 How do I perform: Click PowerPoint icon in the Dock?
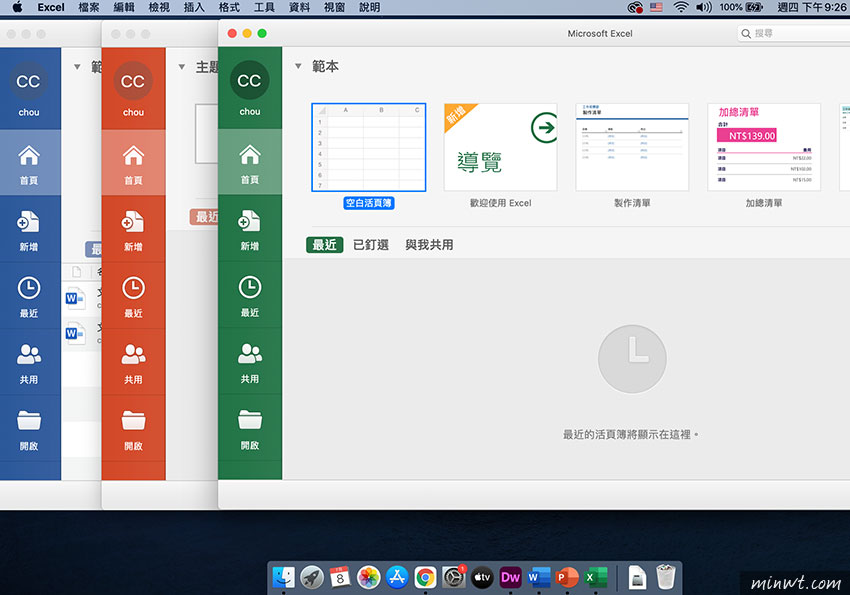(567, 577)
